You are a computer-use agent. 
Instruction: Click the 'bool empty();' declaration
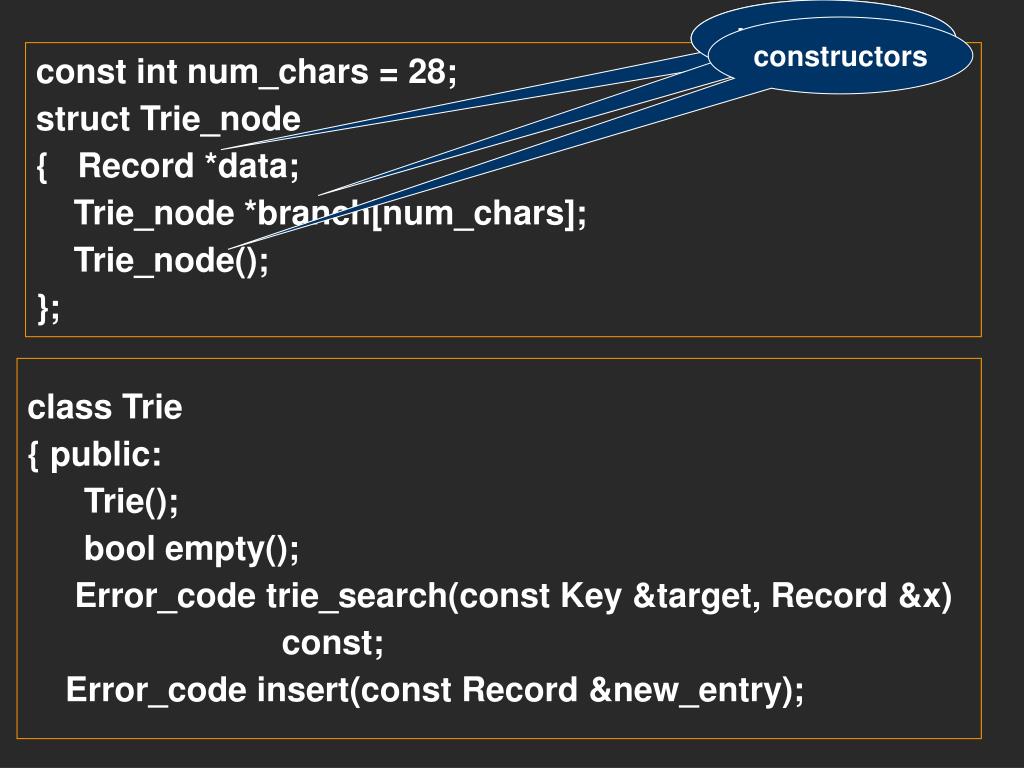(x=191, y=549)
